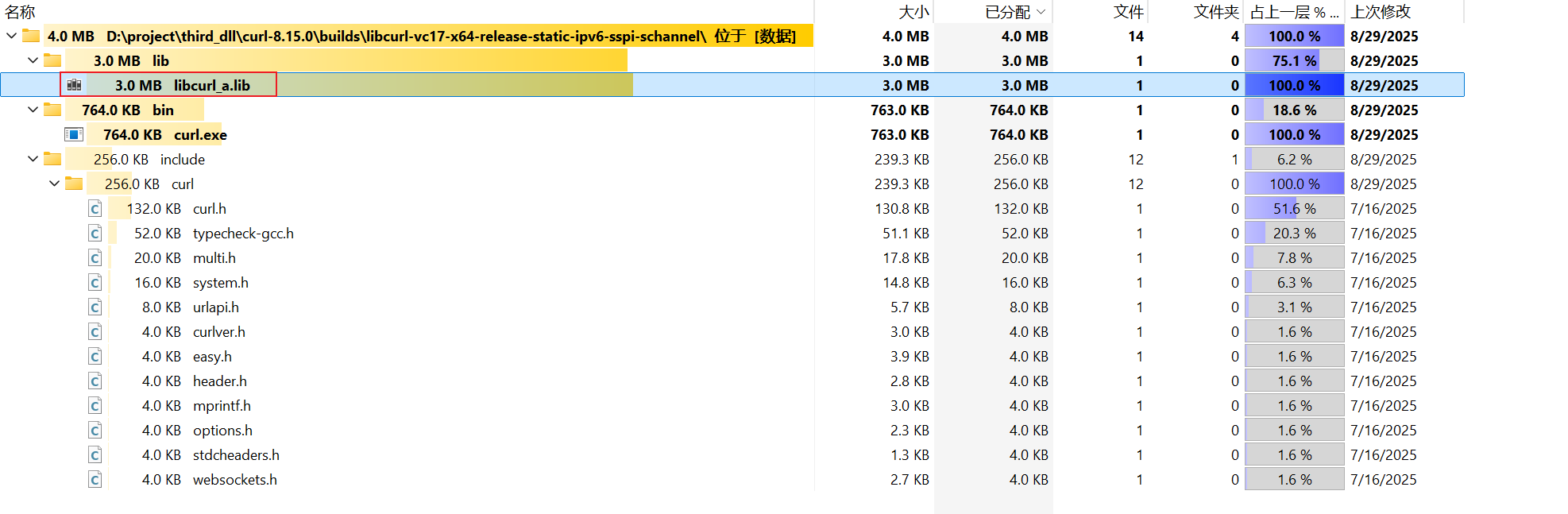Click the curl.exe application icon
1568x514 pixels.
coord(74,134)
